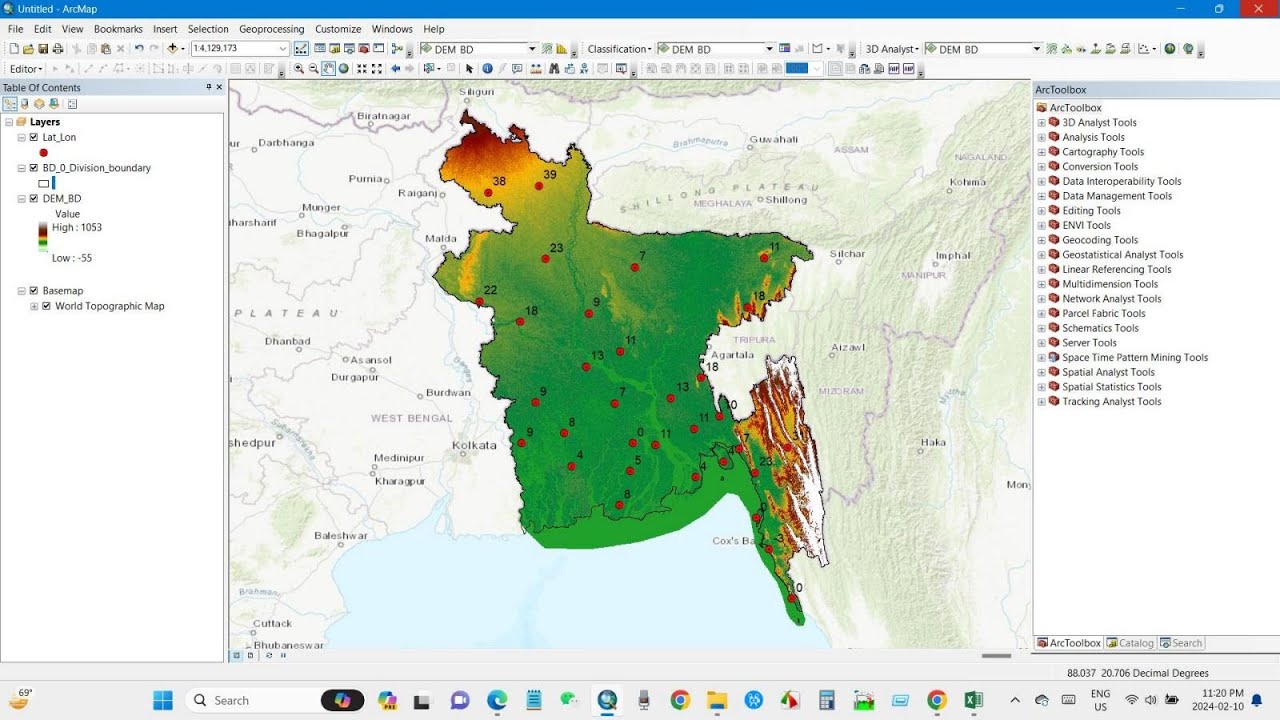Click List By Source icon
The height and width of the screenshot is (720, 1280).
25,104
